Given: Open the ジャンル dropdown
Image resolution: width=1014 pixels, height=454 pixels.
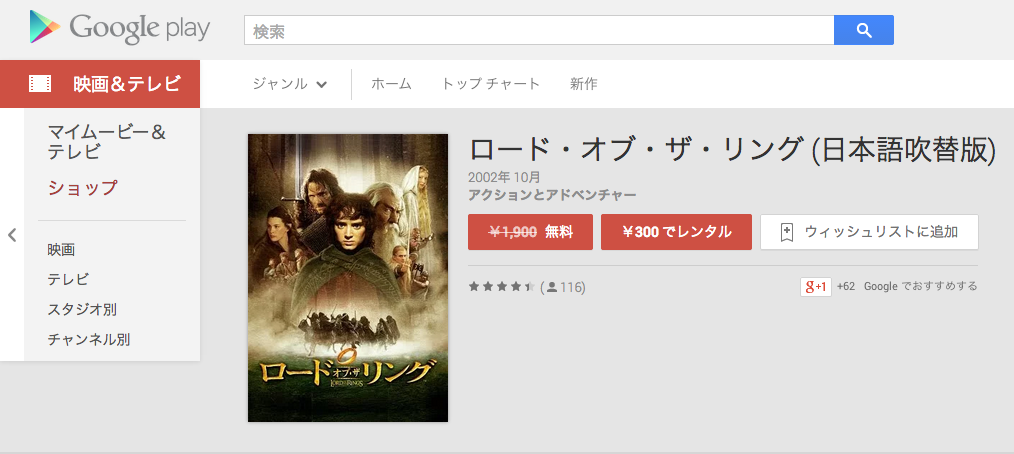Looking at the screenshot, I should coord(290,83).
